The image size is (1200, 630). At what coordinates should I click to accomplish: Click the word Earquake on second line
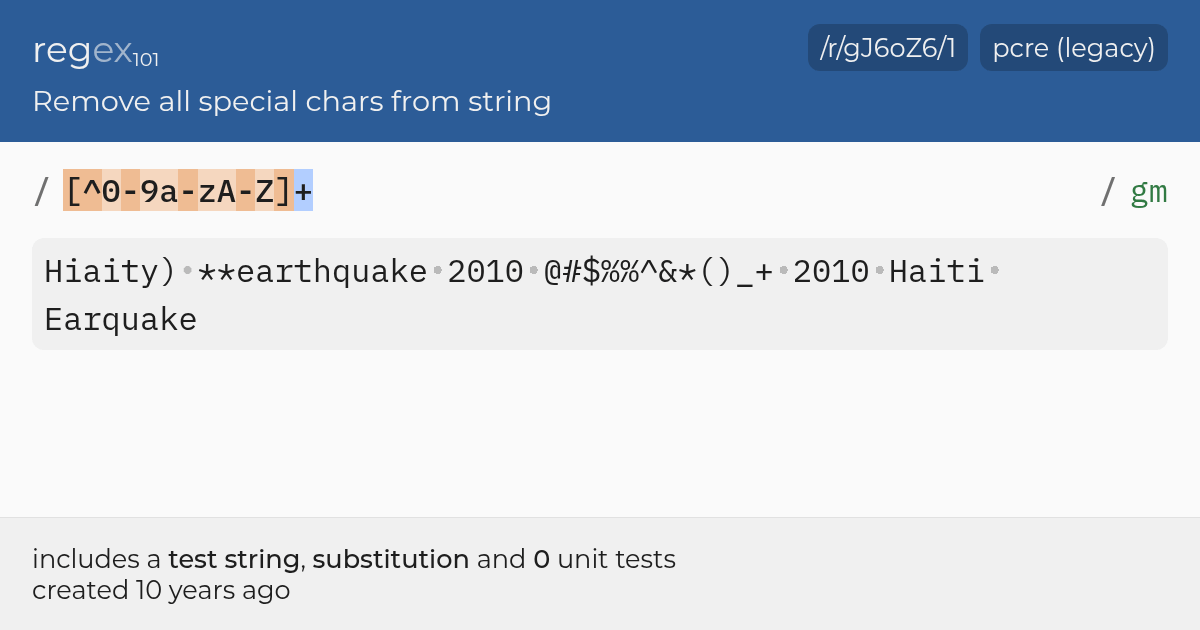121,320
